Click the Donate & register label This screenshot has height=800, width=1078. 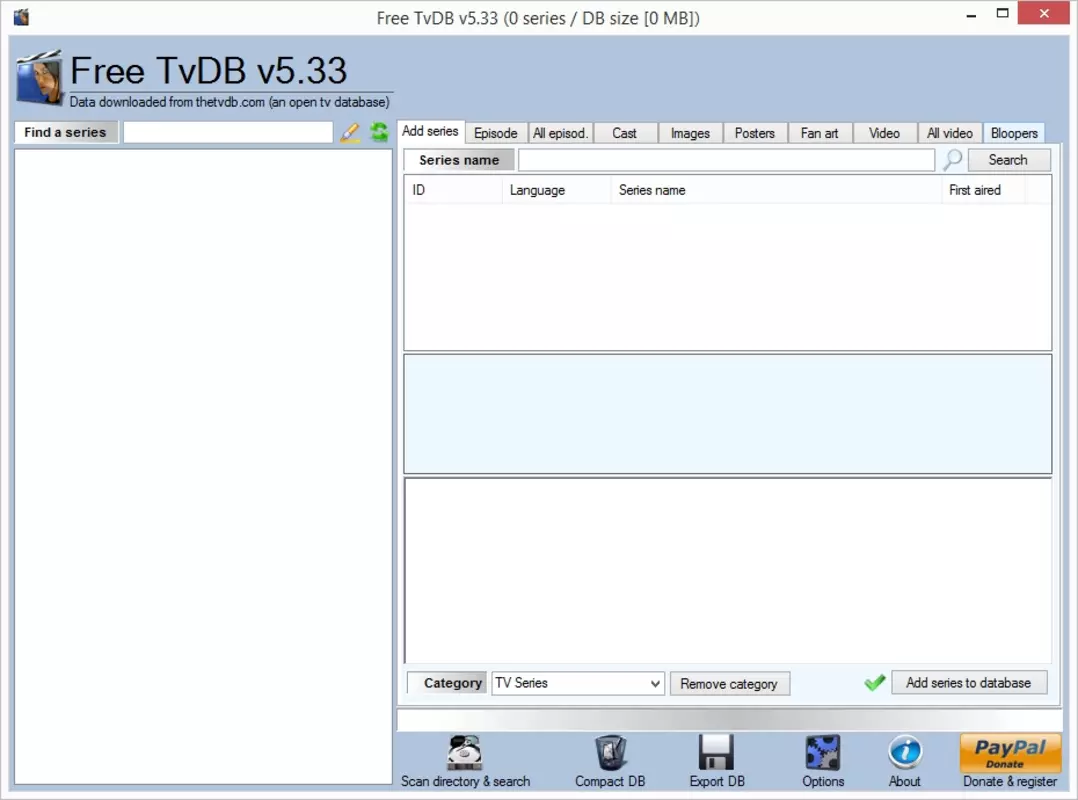click(x=1010, y=781)
